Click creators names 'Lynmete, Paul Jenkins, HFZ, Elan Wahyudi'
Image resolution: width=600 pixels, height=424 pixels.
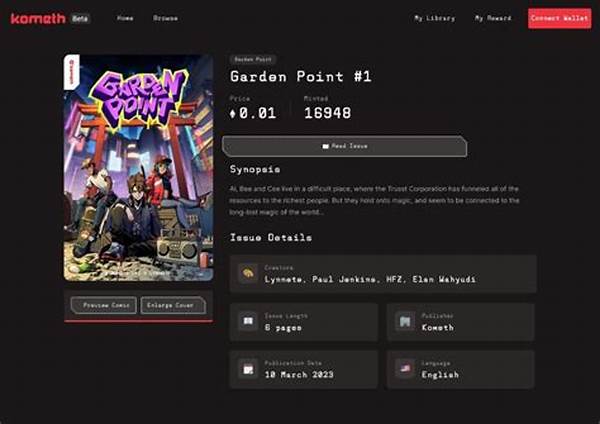pyautogui.click(x=370, y=279)
